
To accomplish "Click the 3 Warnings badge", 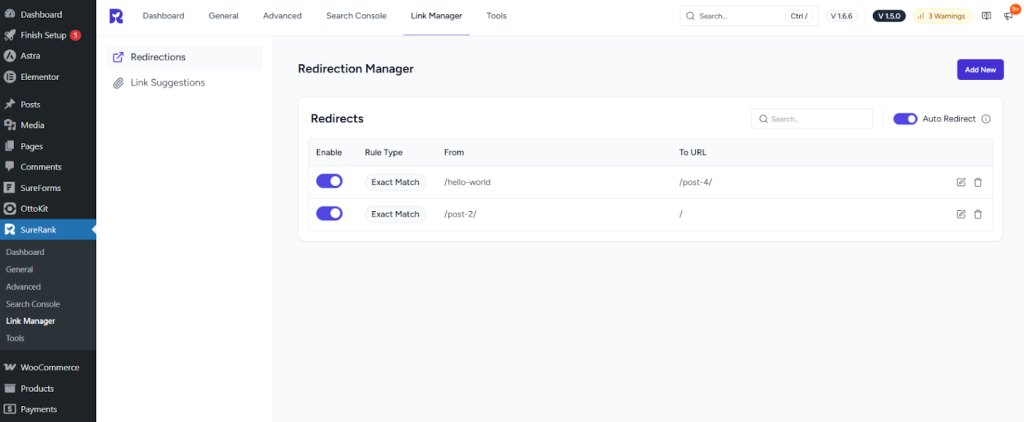I will point(942,16).
